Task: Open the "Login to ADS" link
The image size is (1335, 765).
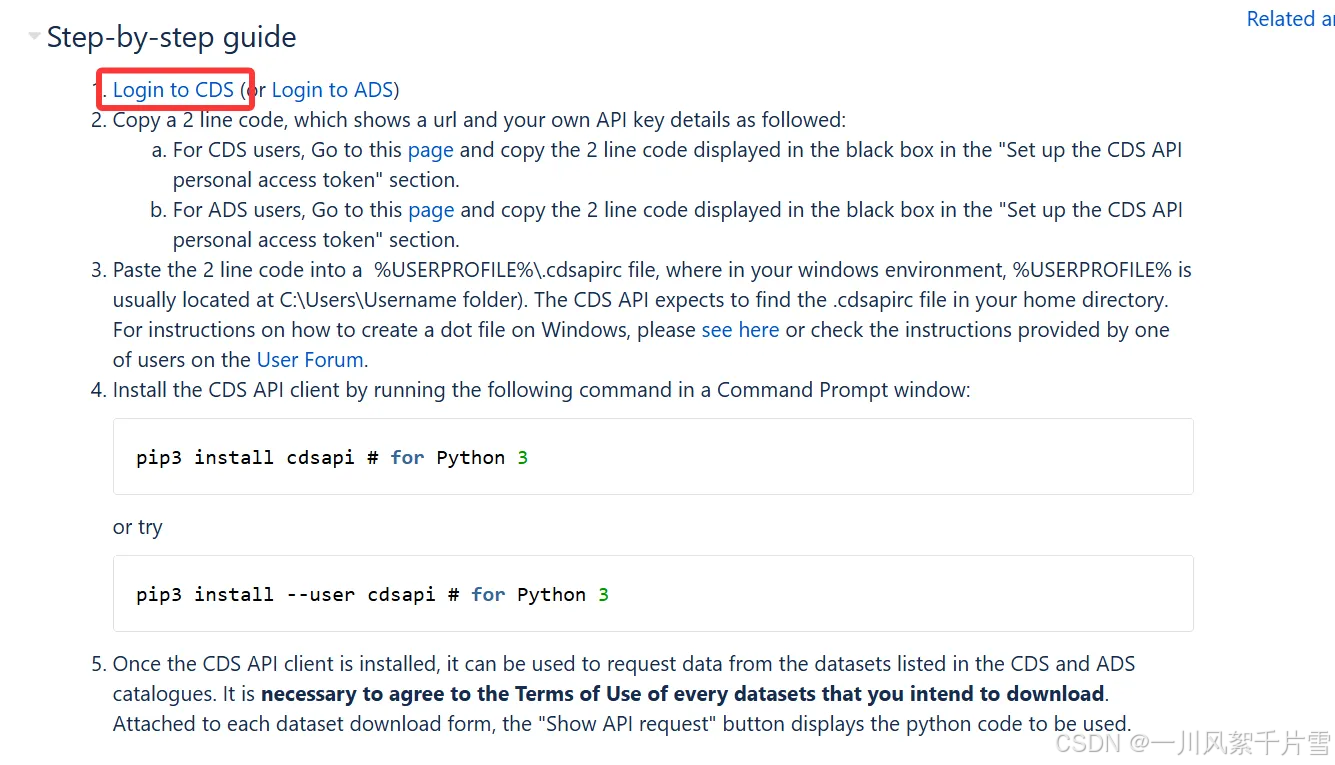Action: [x=334, y=89]
